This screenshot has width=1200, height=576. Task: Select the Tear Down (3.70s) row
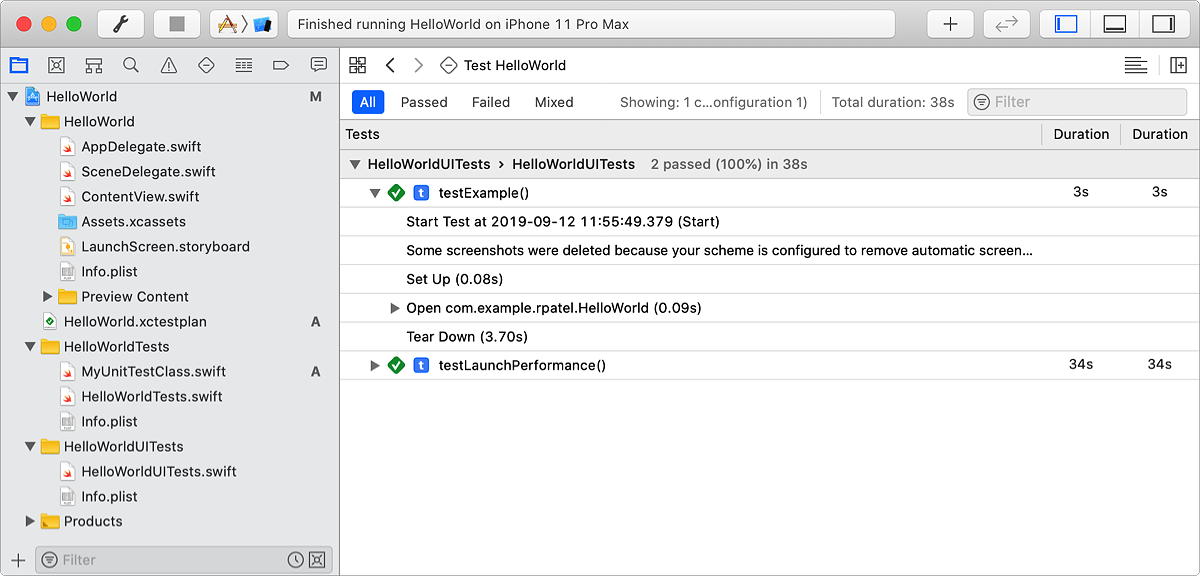770,337
